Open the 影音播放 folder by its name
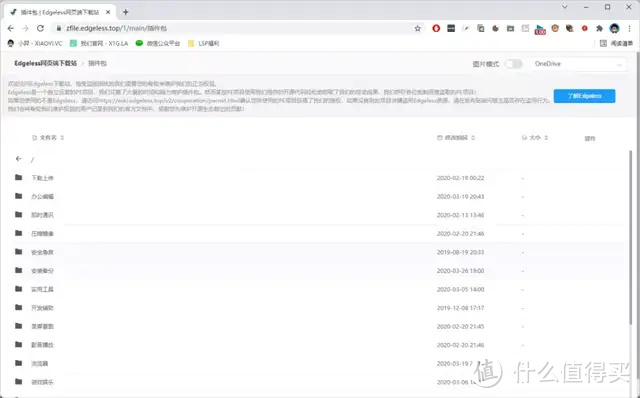The width and height of the screenshot is (640, 398). (x=42, y=345)
